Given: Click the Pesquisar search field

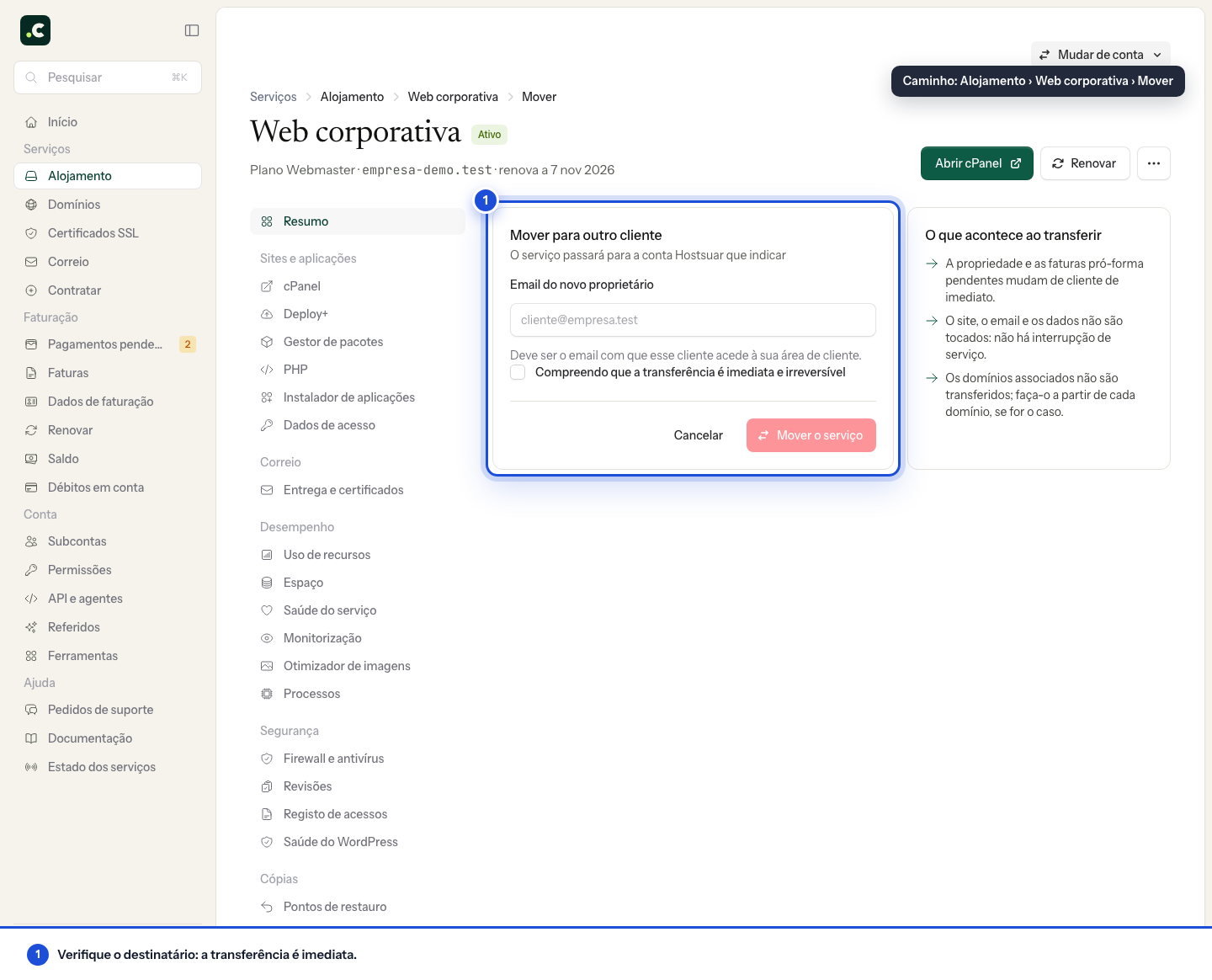Looking at the screenshot, I should 108,77.
